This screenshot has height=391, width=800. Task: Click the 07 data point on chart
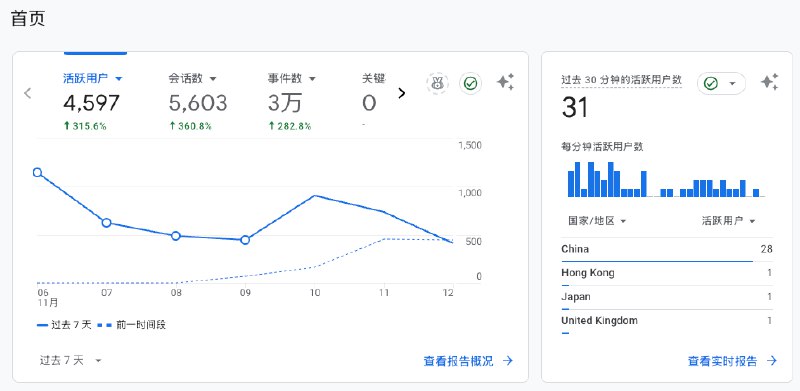click(107, 223)
